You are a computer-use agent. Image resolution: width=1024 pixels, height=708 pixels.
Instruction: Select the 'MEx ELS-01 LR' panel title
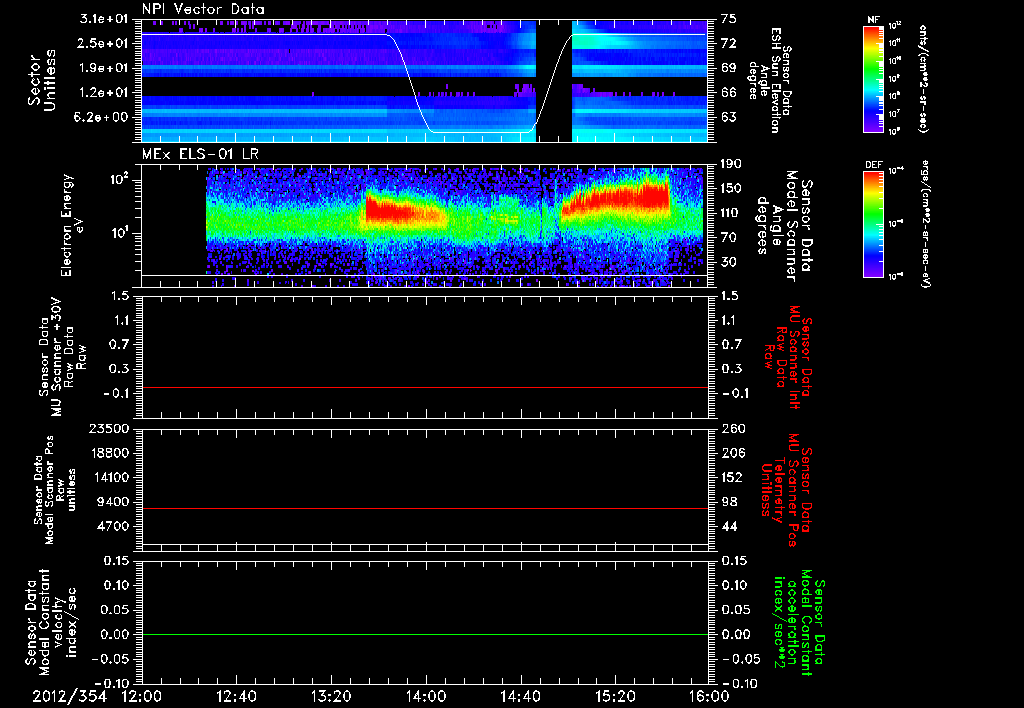point(200,154)
